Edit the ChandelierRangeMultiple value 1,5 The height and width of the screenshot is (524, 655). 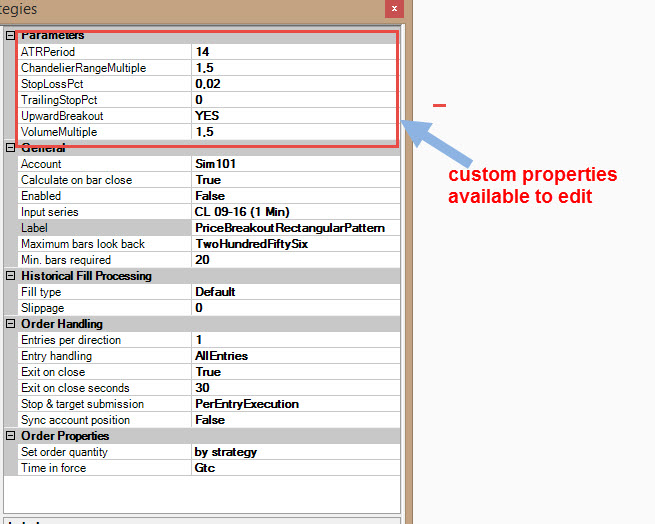click(295, 68)
